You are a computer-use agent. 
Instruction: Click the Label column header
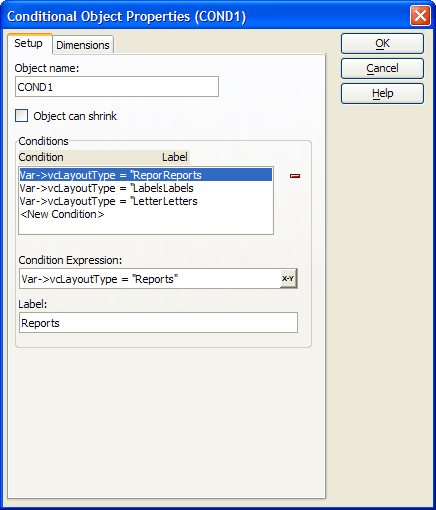click(175, 157)
